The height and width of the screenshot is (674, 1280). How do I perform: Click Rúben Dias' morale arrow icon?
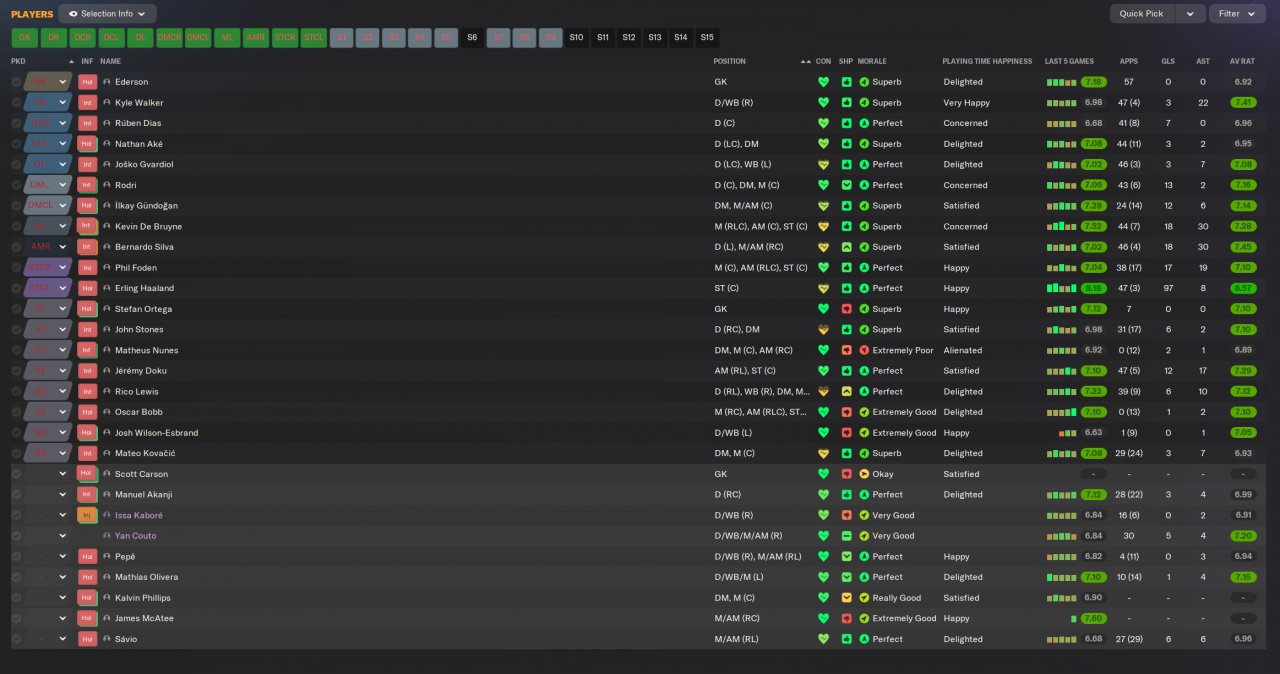pos(864,123)
